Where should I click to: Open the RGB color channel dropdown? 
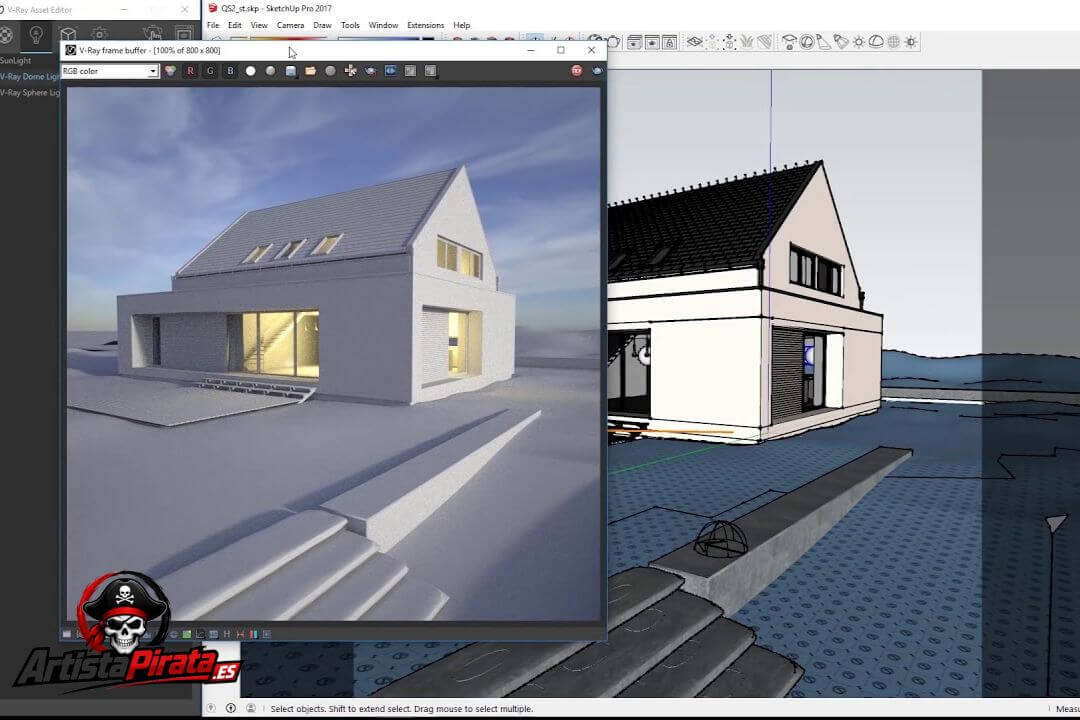pos(110,71)
